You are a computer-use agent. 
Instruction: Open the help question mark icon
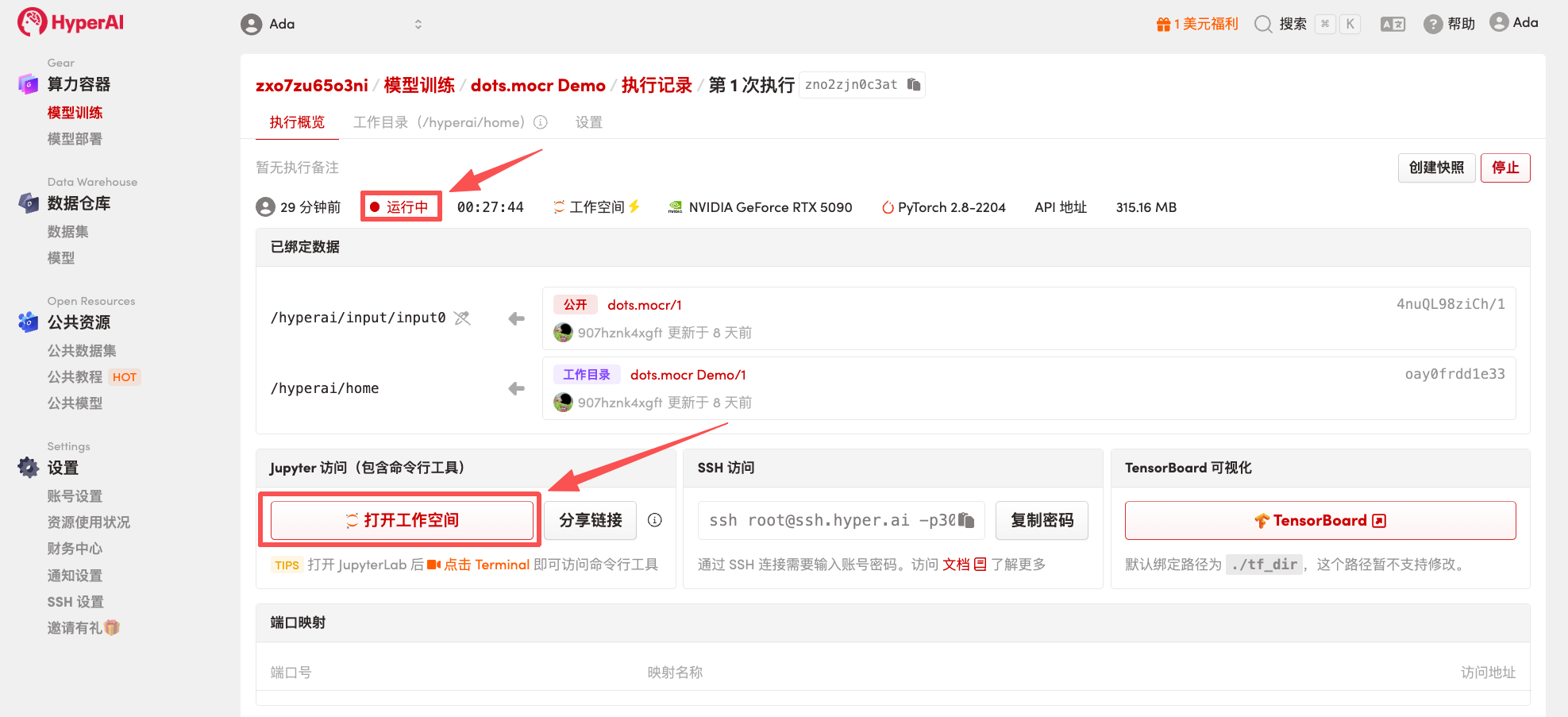(1432, 24)
